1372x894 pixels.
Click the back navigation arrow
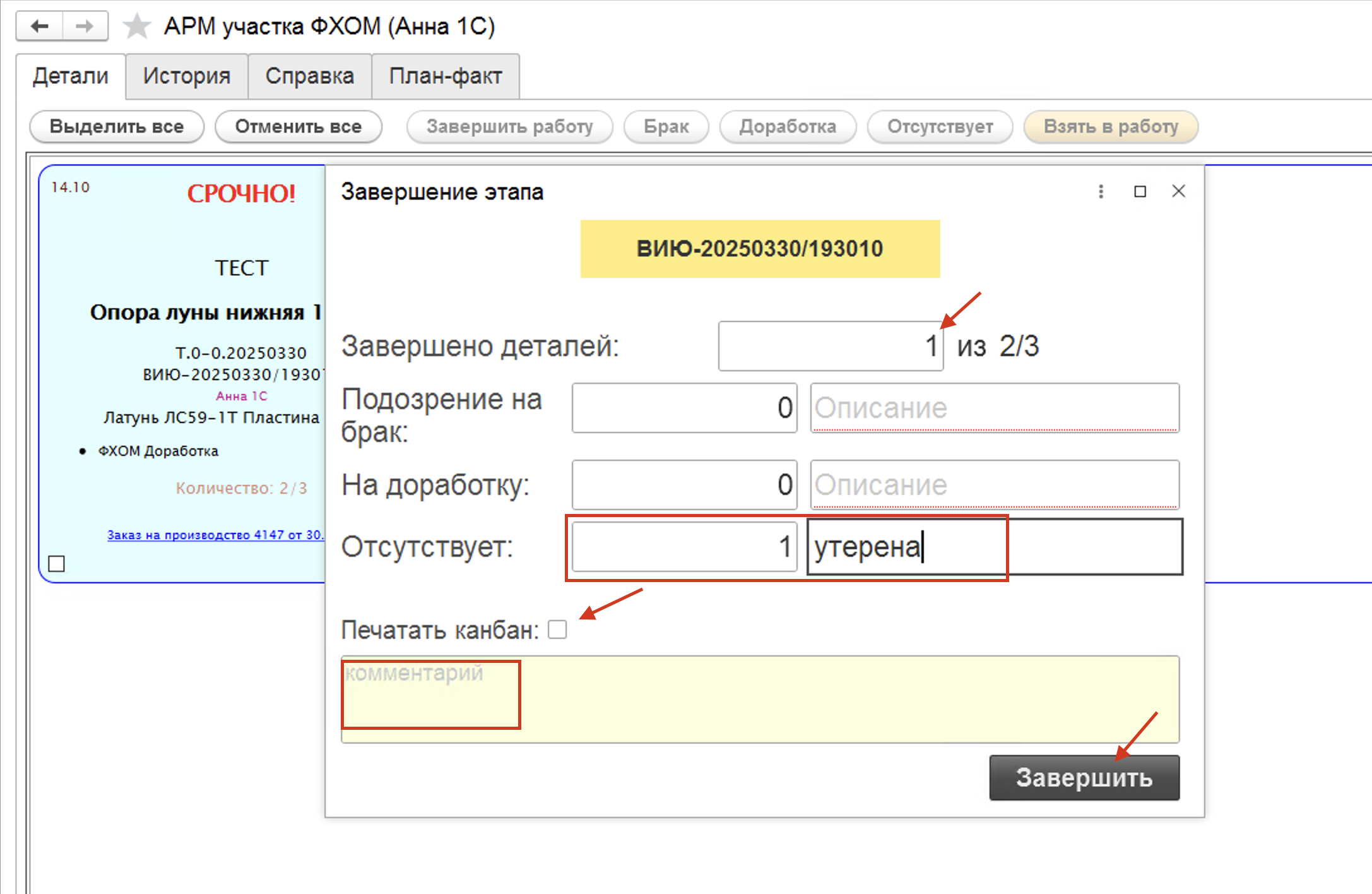[x=40, y=26]
